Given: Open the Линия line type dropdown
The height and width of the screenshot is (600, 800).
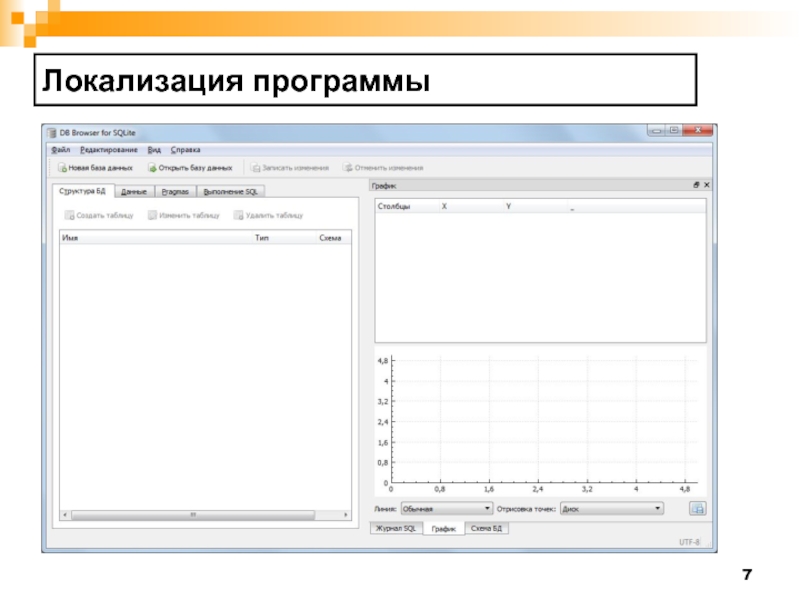Looking at the screenshot, I should click(446, 508).
